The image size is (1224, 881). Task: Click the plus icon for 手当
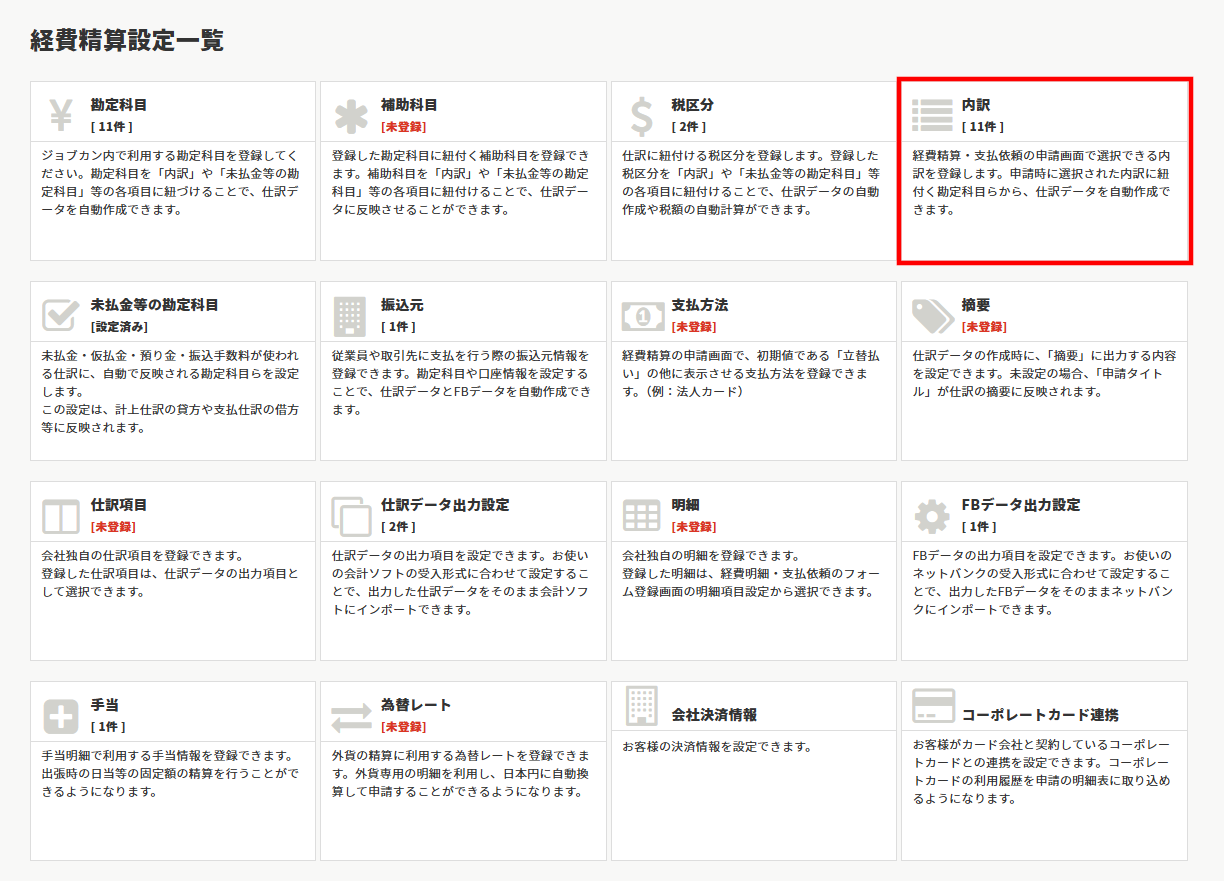(61, 716)
